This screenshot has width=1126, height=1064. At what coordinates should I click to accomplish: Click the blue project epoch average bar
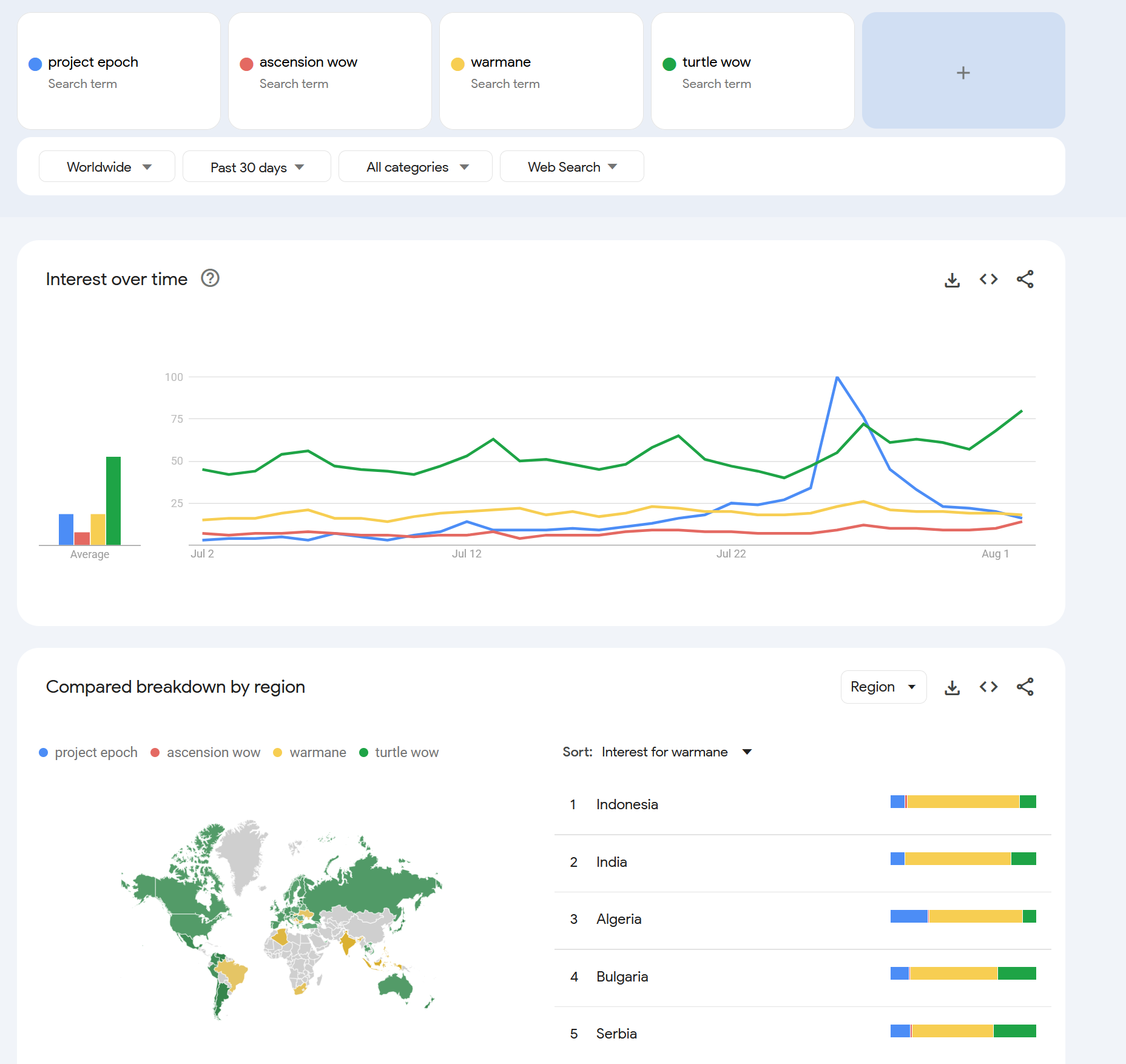66,529
